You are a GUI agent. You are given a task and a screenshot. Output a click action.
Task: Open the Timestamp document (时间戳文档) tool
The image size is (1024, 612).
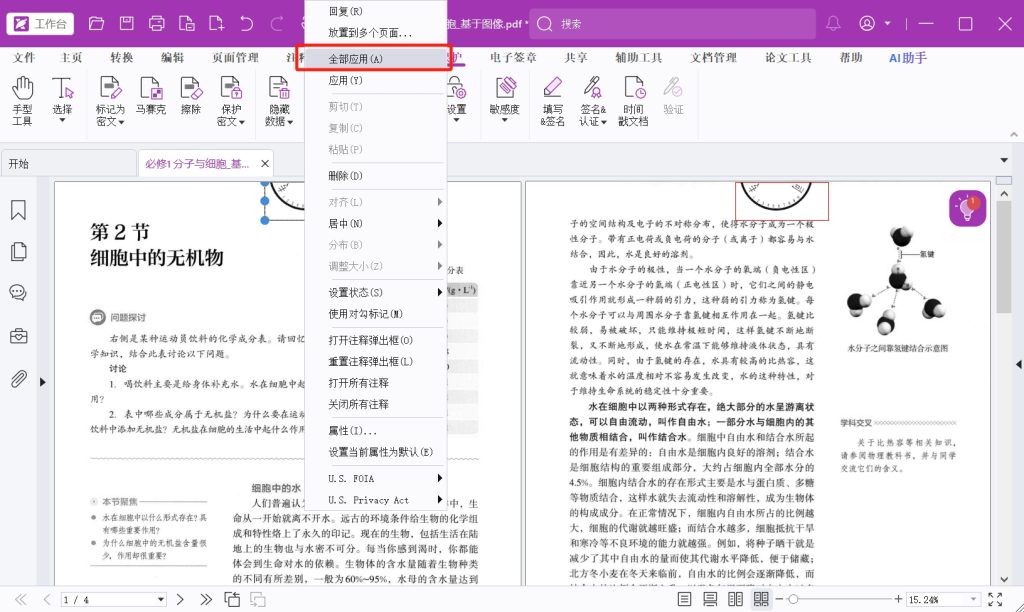pyautogui.click(x=633, y=100)
